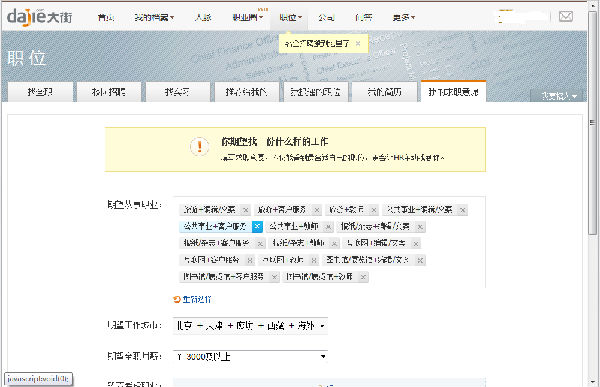Open the 我的档案 dropdown in top navigation

coord(154,17)
